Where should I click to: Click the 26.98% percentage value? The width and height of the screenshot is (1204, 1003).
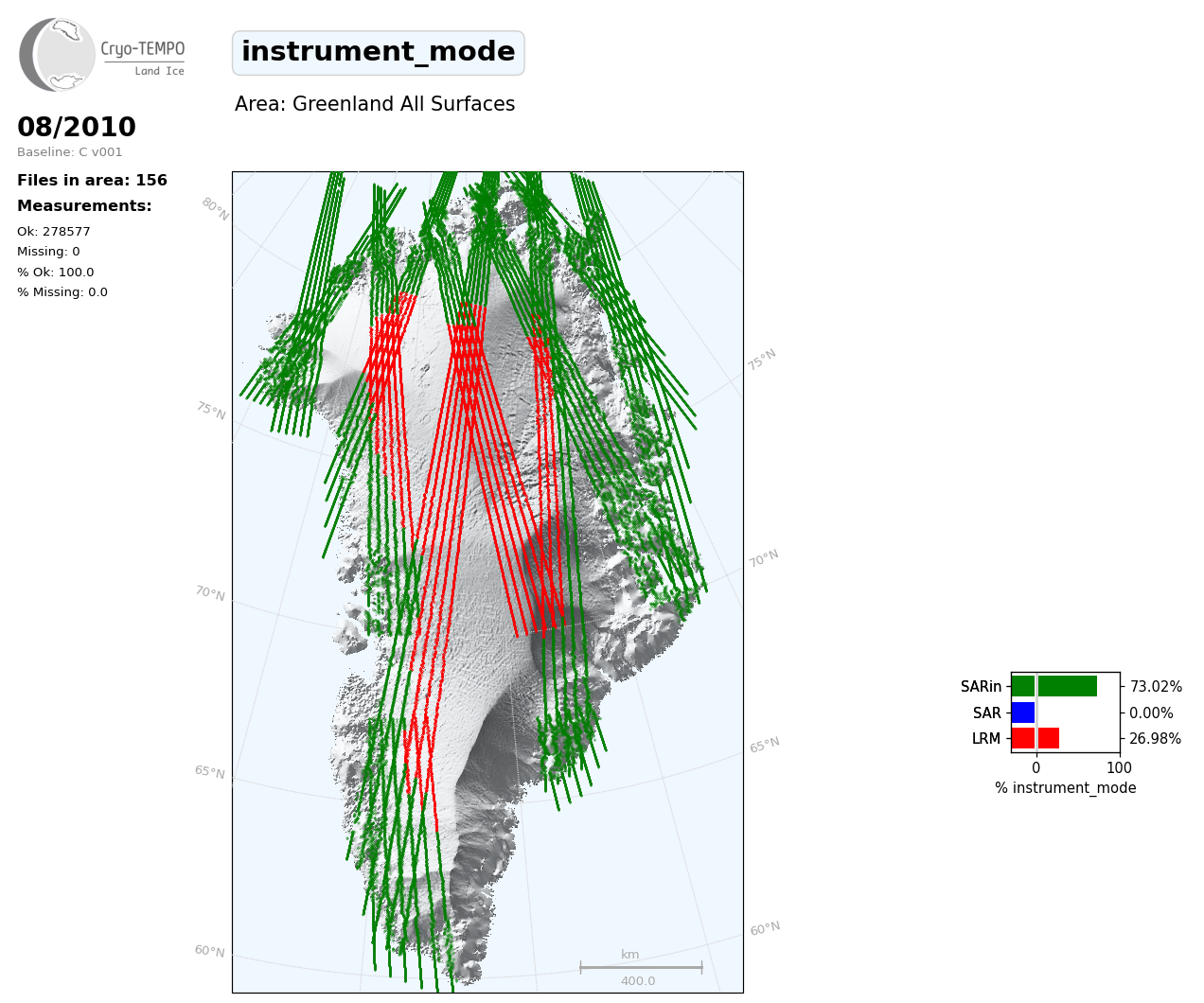point(1155,739)
